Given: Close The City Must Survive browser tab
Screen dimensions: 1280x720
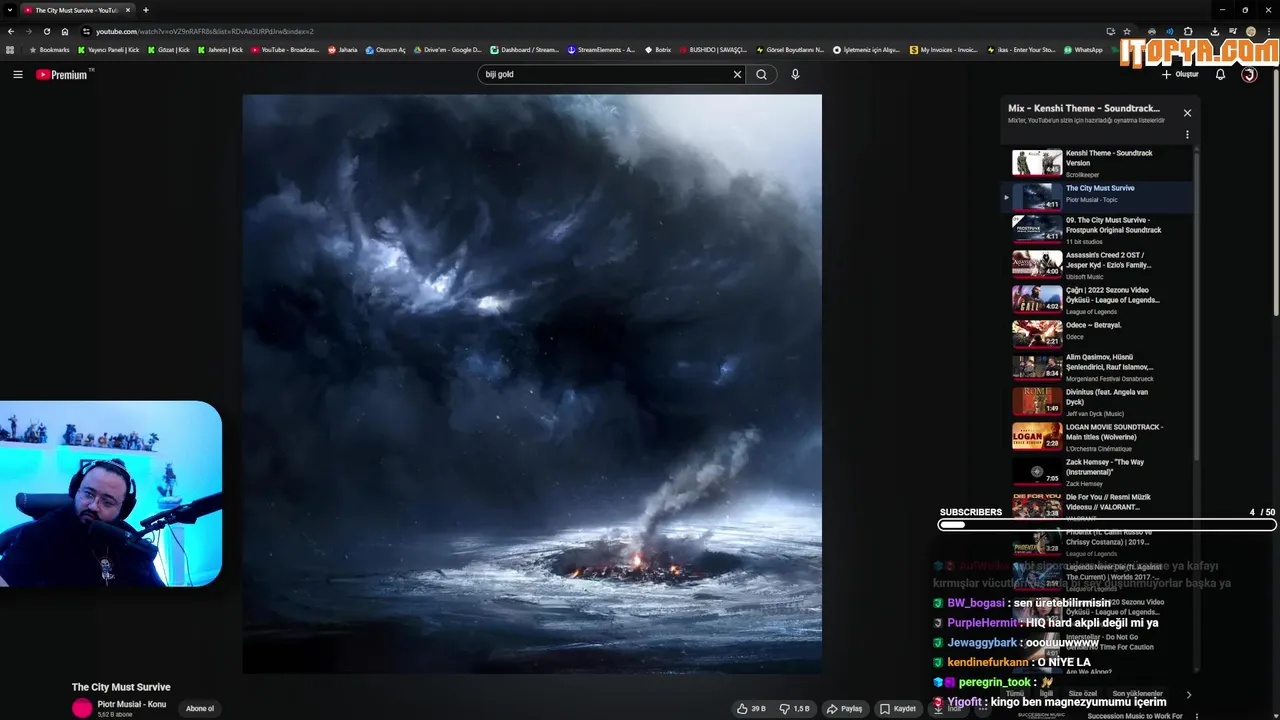Looking at the screenshot, I should click(127, 10).
